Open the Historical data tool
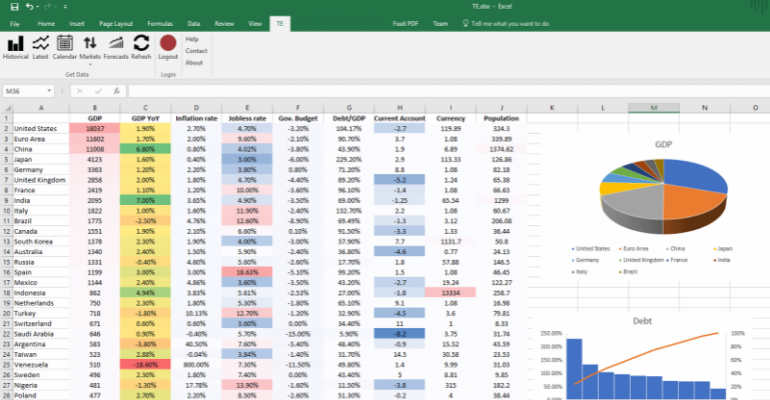The height and width of the screenshot is (400, 770). 16,48
